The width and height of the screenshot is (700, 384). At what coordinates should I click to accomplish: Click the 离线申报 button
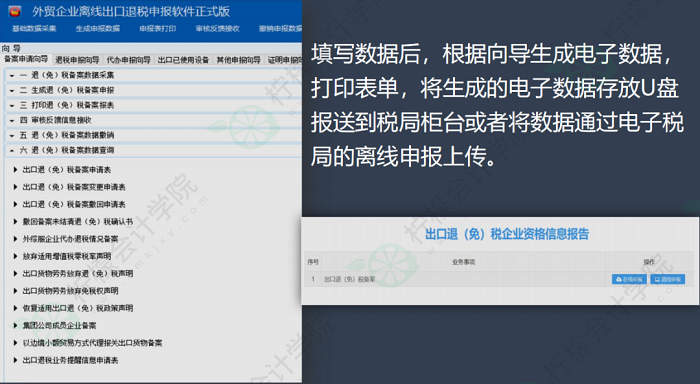pyautogui.click(x=667, y=280)
